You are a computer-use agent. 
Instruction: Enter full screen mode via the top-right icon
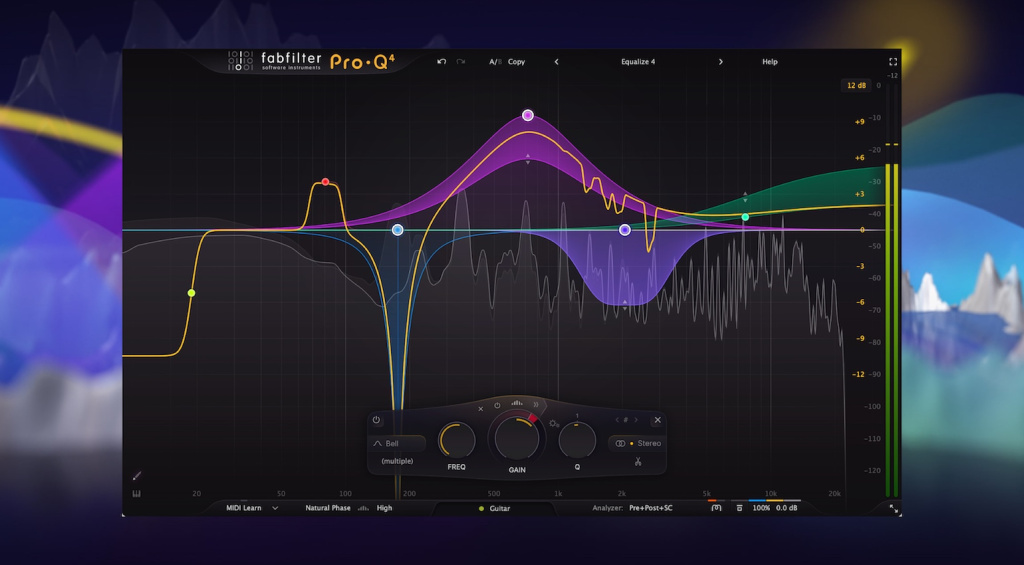click(893, 62)
